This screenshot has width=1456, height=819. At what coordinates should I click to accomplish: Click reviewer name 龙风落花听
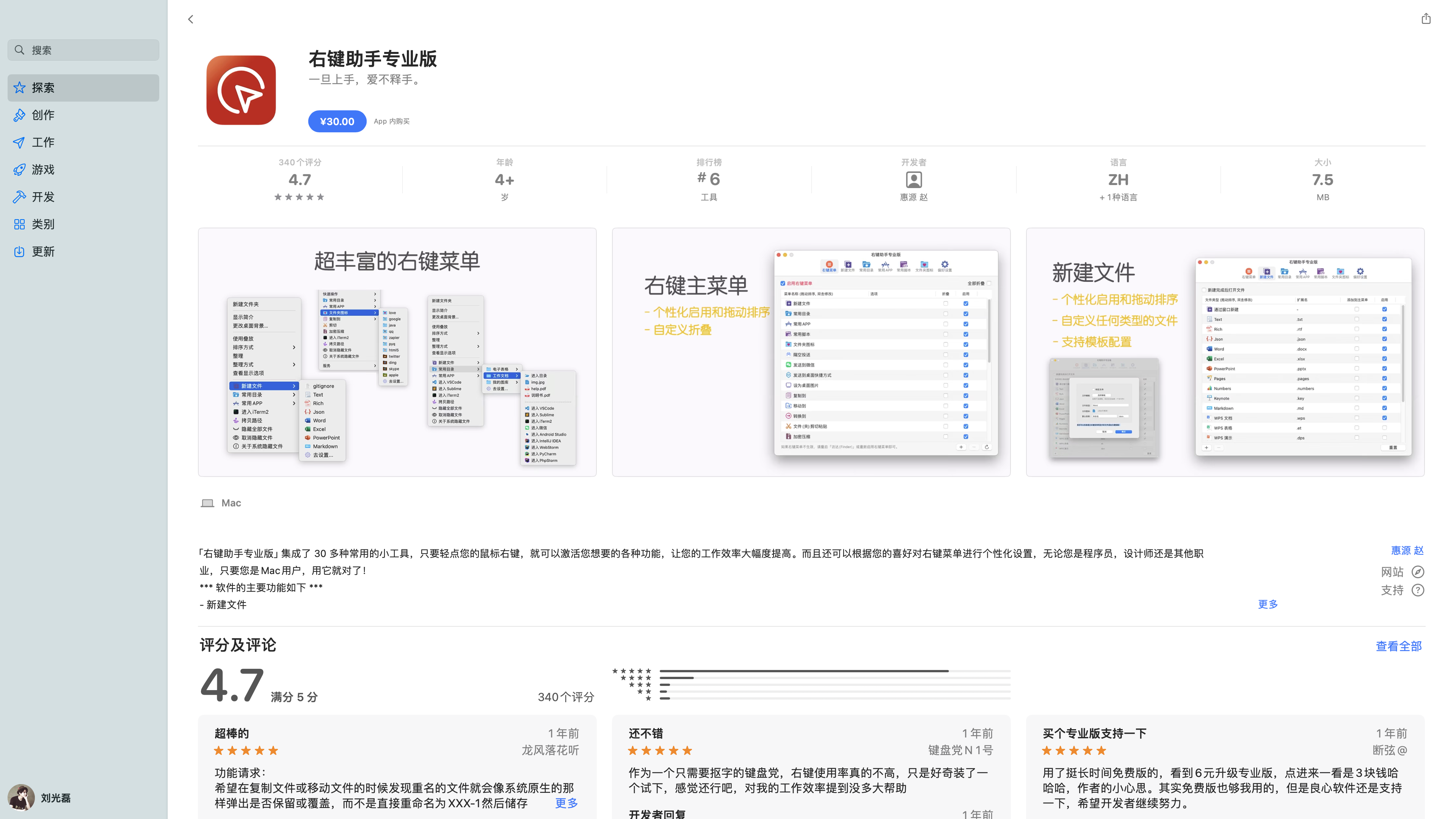[550, 751]
